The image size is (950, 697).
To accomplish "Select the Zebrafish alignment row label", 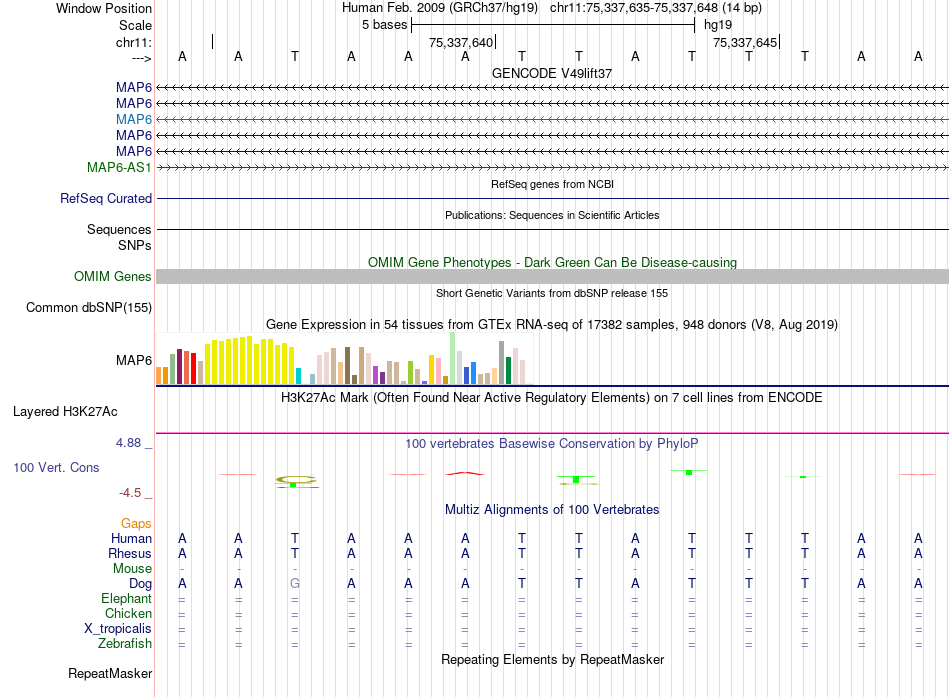I will pos(125,644).
